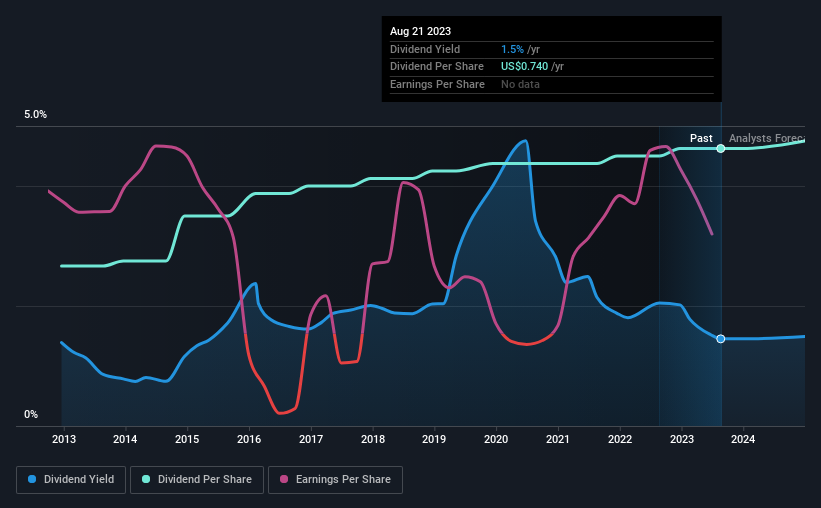This screenshot has height=508, width=821.
Task: Click the 2018 x-axis label
Action: point(373,439)
